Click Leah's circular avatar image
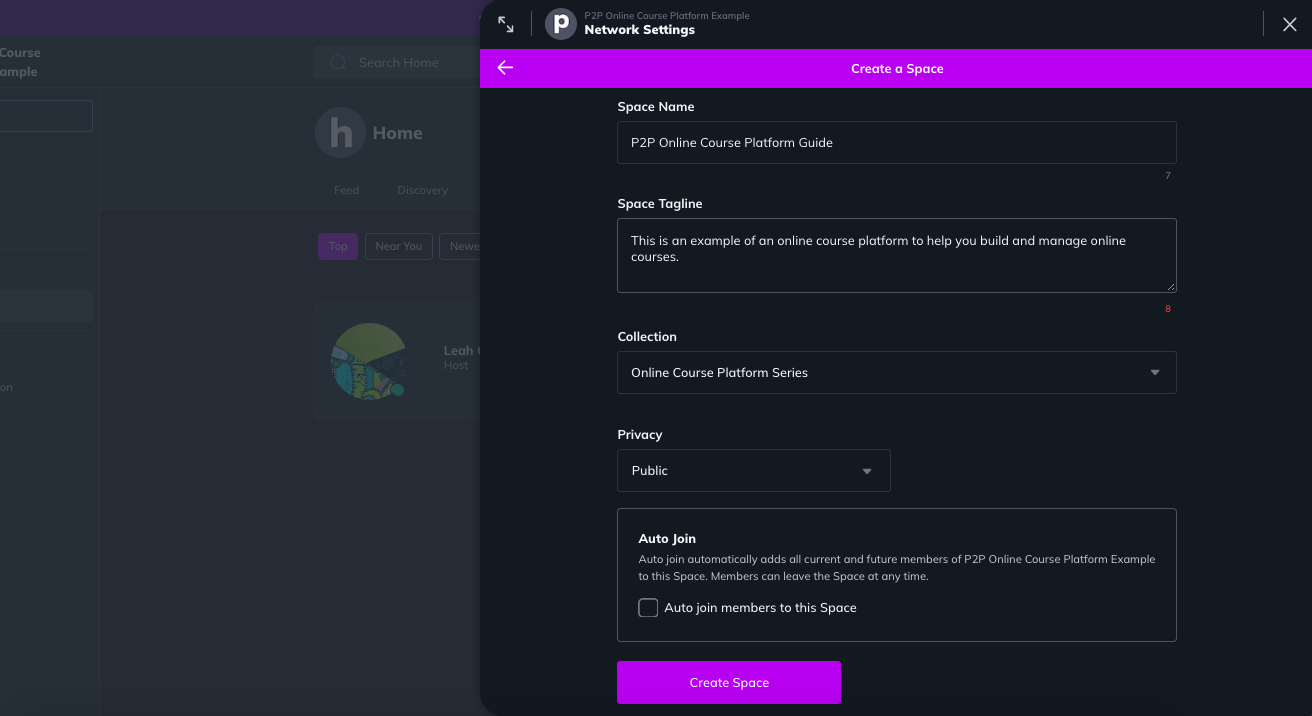 point(368,362)
